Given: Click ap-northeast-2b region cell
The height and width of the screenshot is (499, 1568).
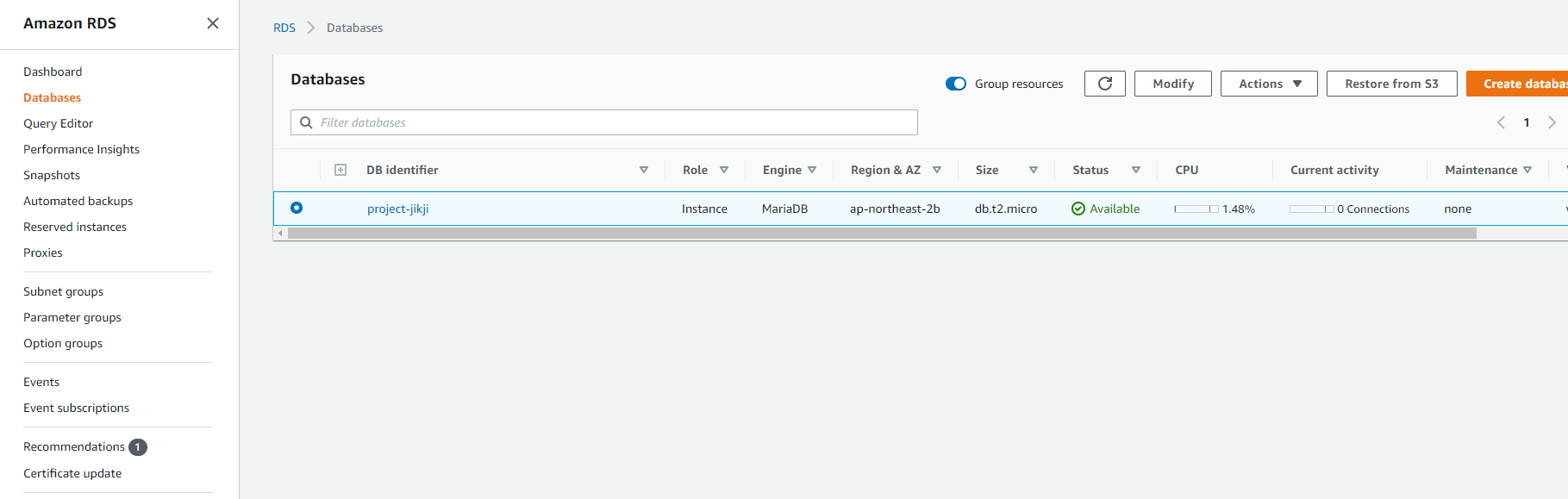Looking at the screenshot, I should pos(895,209).
